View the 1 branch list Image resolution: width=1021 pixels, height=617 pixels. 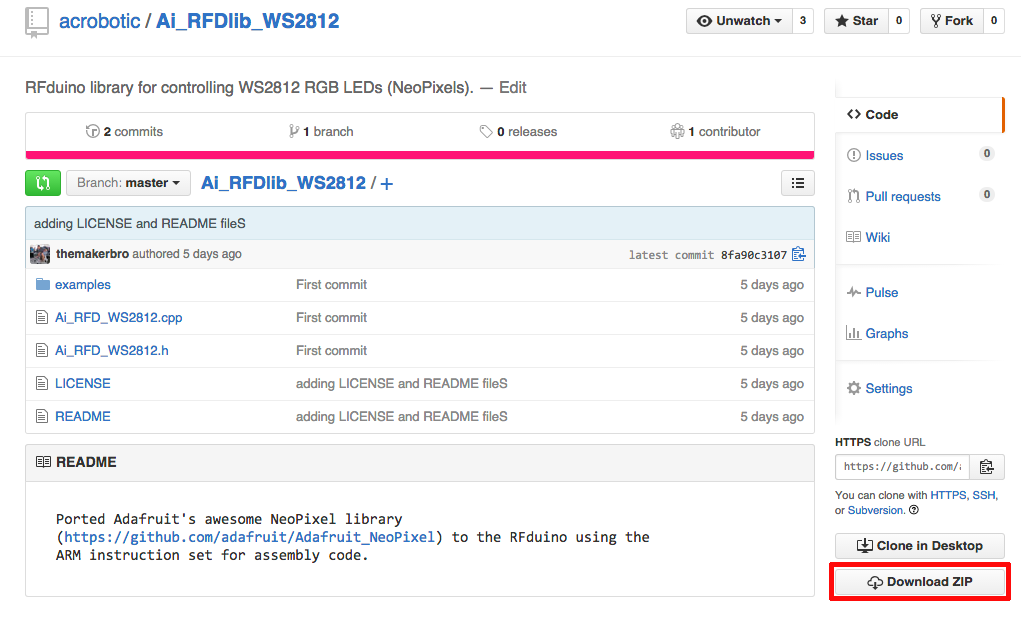321,131
